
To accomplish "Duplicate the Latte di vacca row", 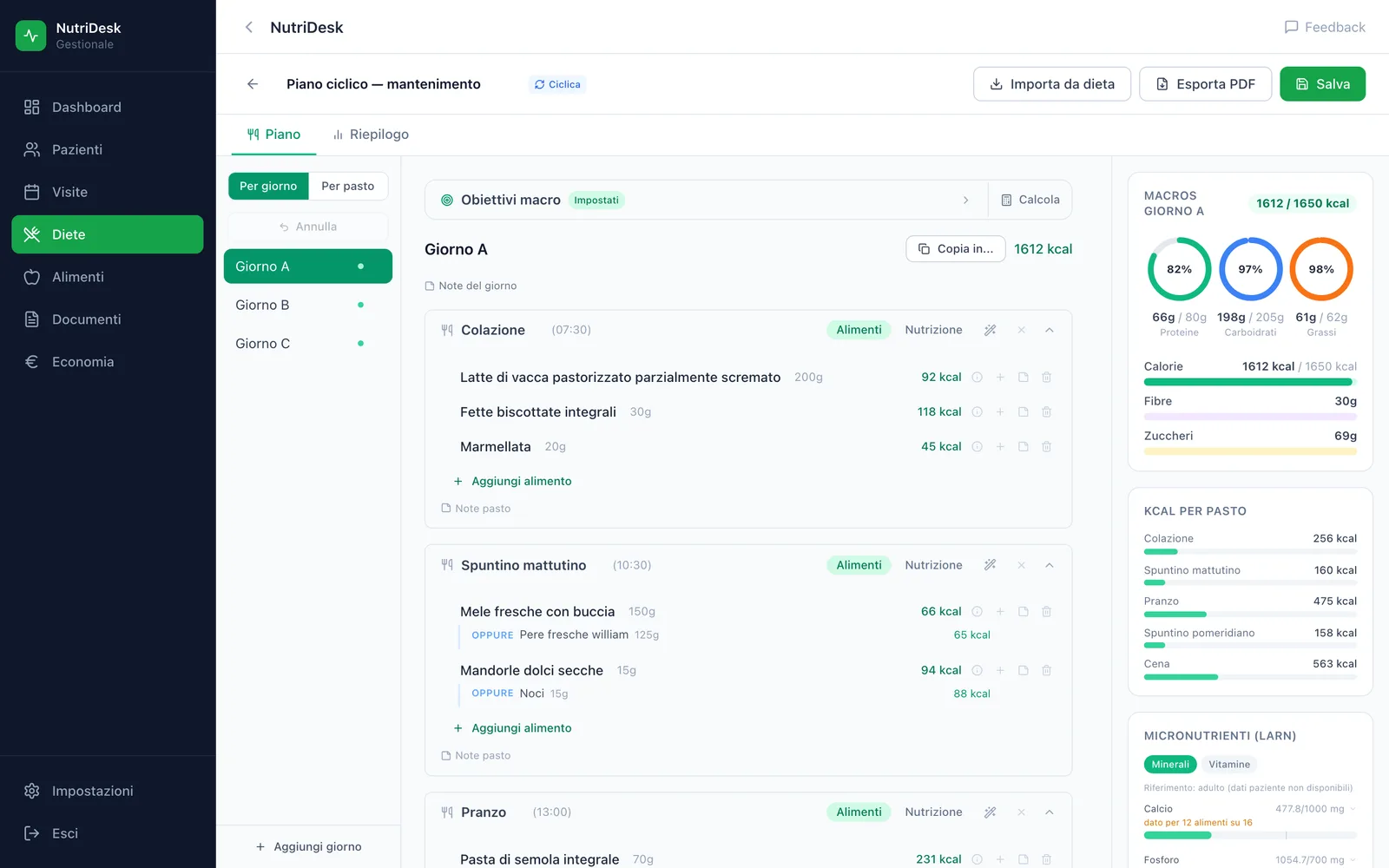I will [x=1024, y=378].
